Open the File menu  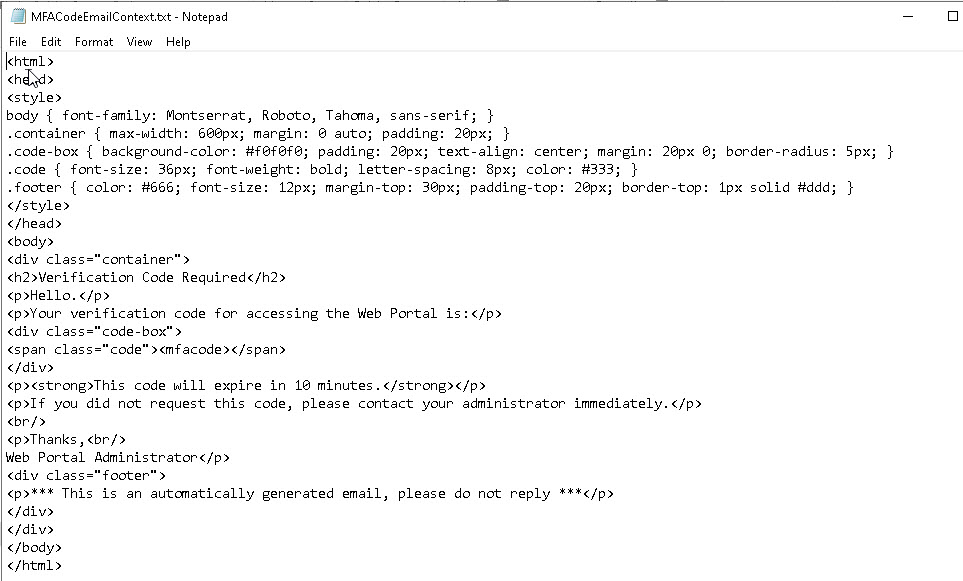click(x=18, y=42)
